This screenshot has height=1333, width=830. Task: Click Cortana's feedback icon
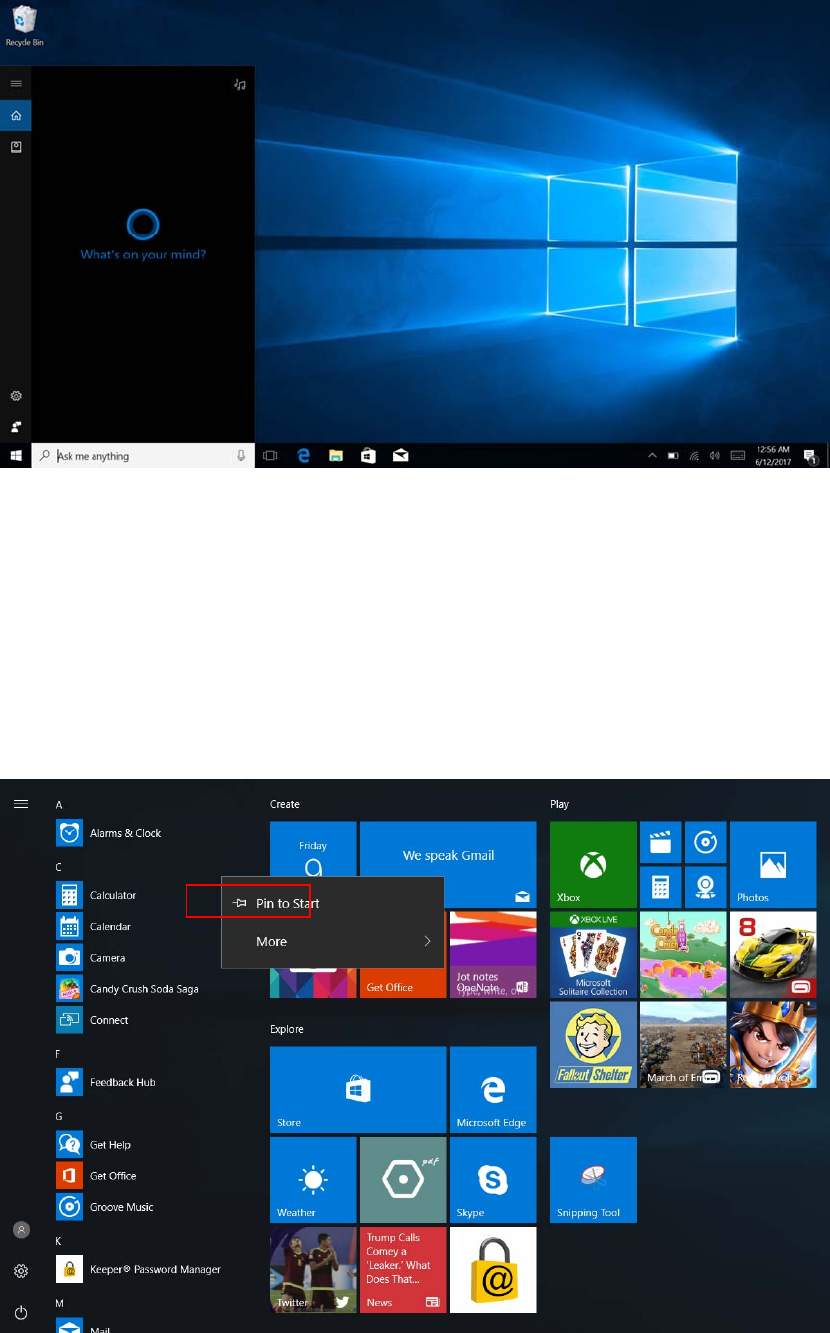[x=16, y=426]
